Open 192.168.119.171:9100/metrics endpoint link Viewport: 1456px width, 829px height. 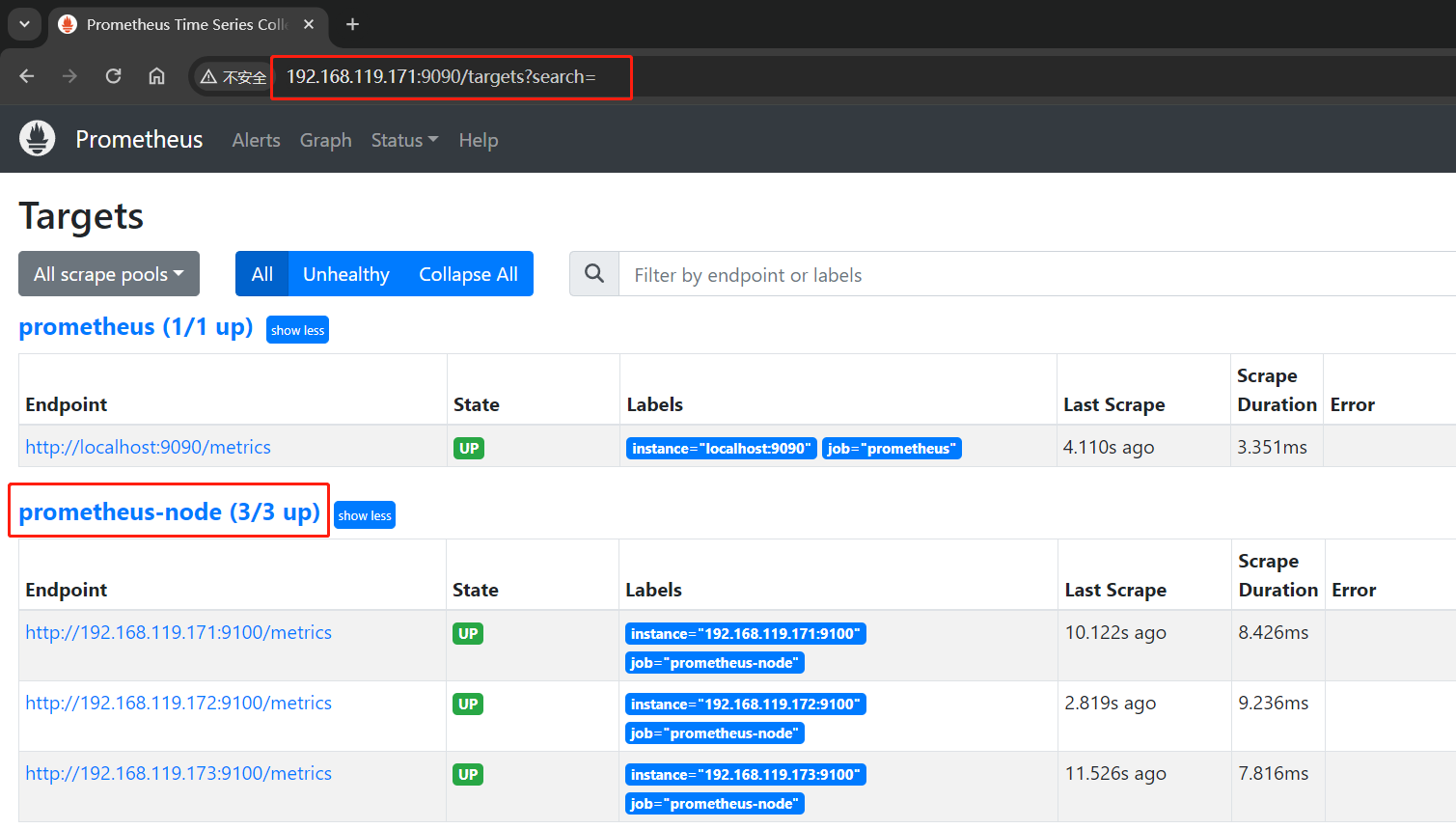pyautogui.click(x=179, y=632)
